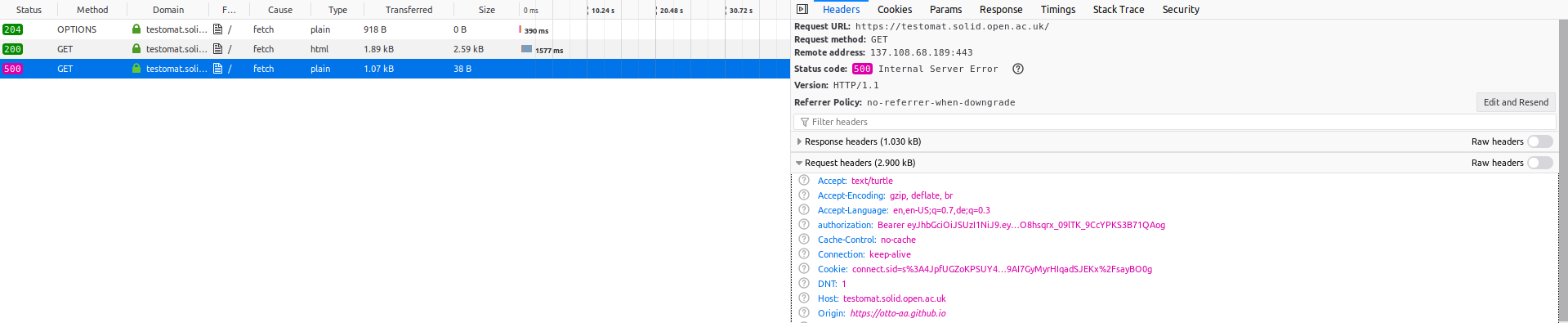Click the Origin value otto-aa.github.io

click(898, 313)
